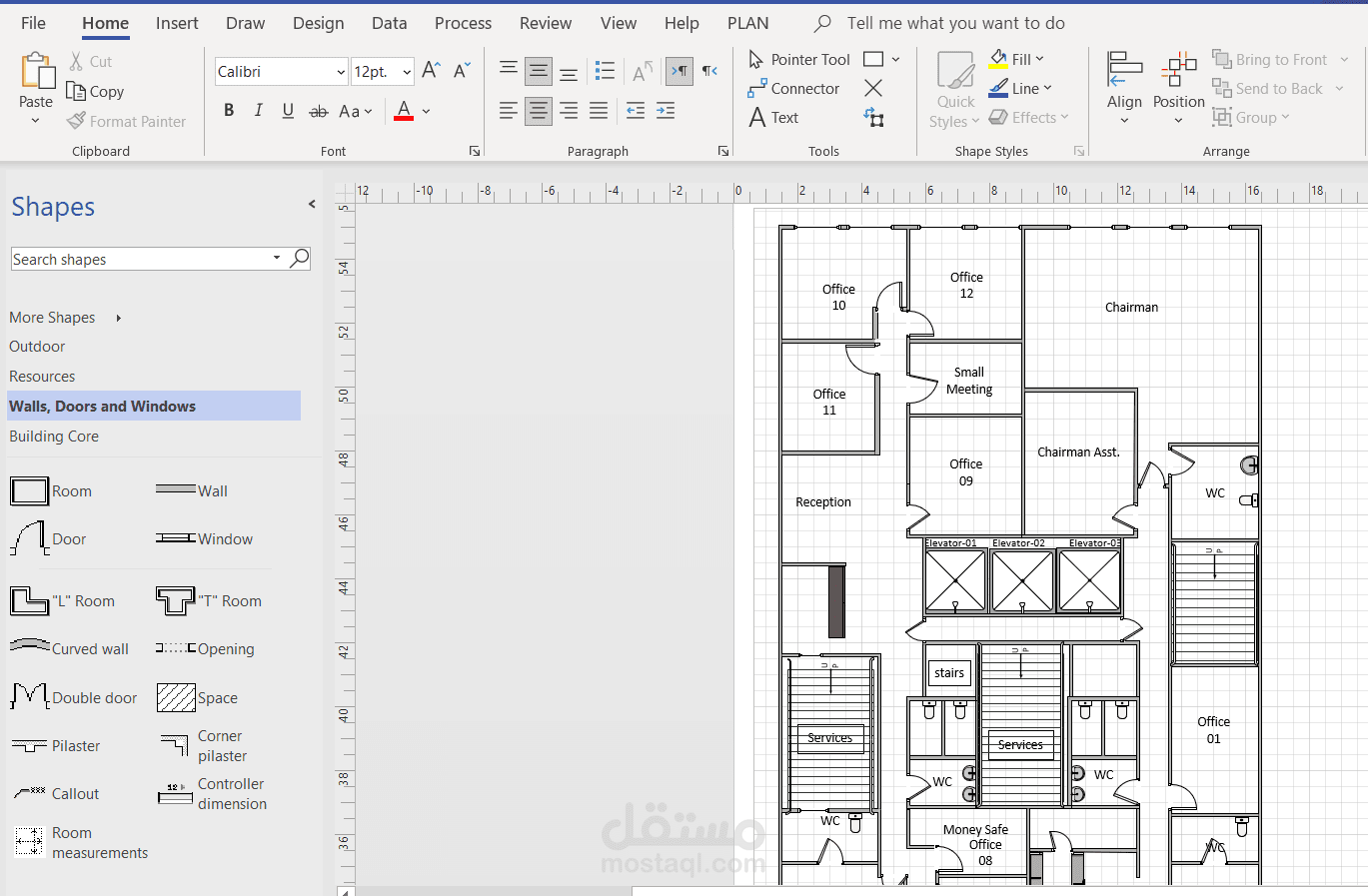Viewport: 1368px width, 896px height.
Task: Decrease paragraph indent
Action: (636, 111)
